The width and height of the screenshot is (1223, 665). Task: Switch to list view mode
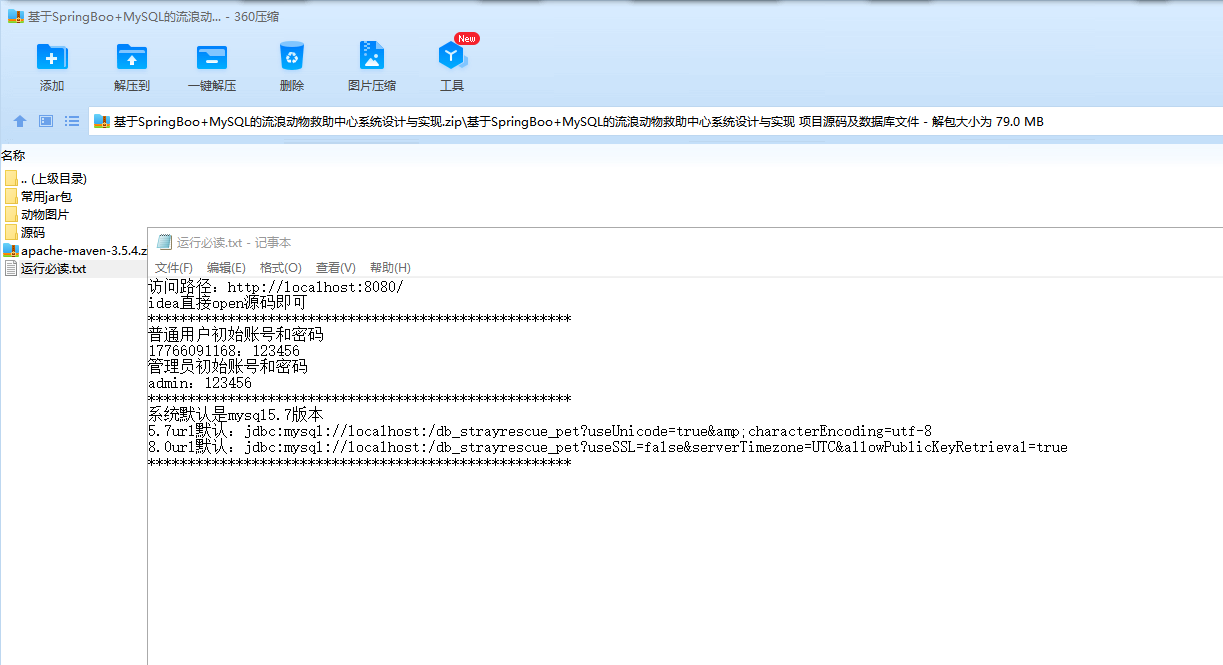pos(72,121)
